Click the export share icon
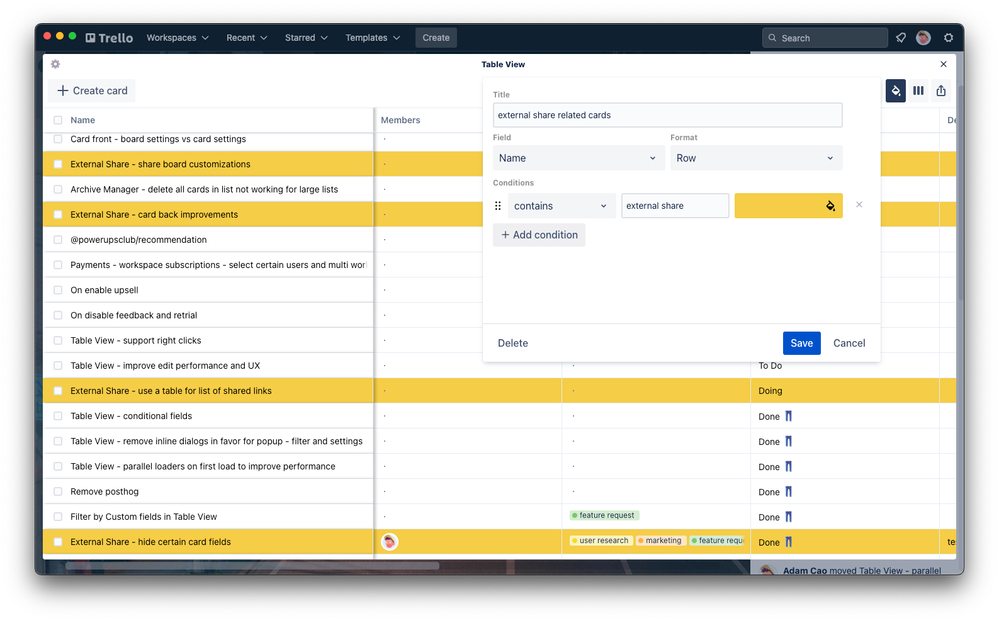The height and width of the screenshot is (621, 999). pyautogui.click(x=941, y=90)
